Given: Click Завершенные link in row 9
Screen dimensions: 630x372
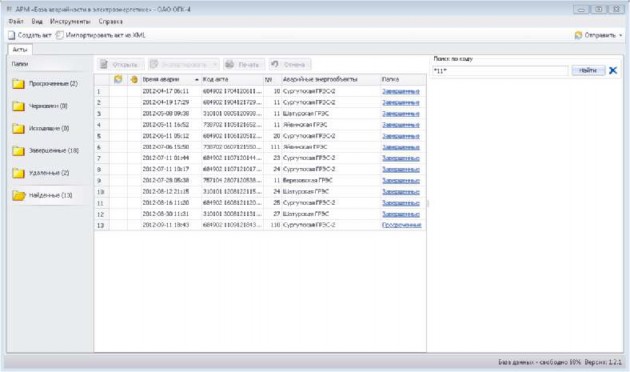Looking at the screenshot, I should pos(401,180).
